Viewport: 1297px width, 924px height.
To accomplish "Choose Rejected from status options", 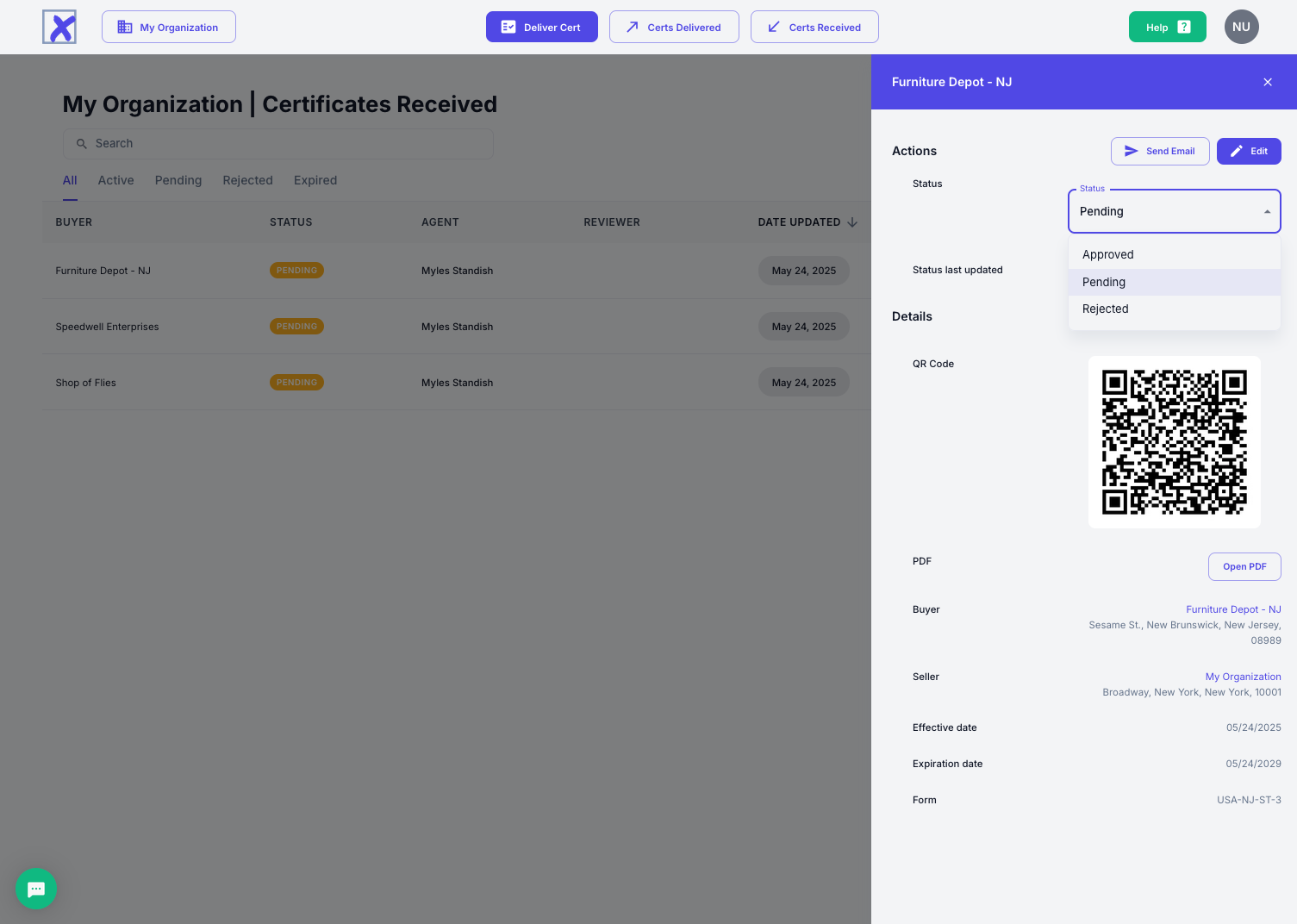I will tap(1106, 309).
